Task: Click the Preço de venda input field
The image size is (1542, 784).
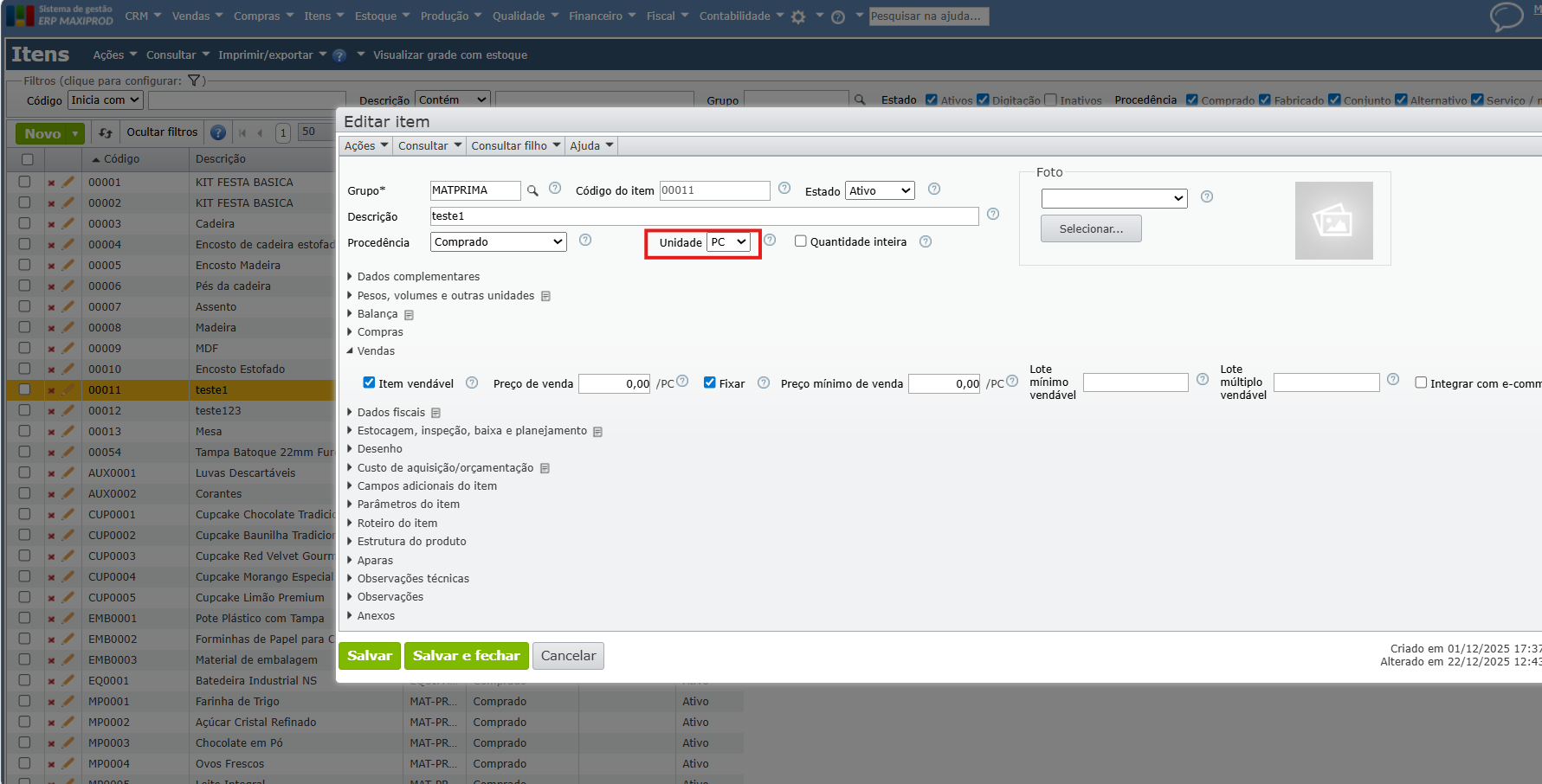Action: pos(615,383)
